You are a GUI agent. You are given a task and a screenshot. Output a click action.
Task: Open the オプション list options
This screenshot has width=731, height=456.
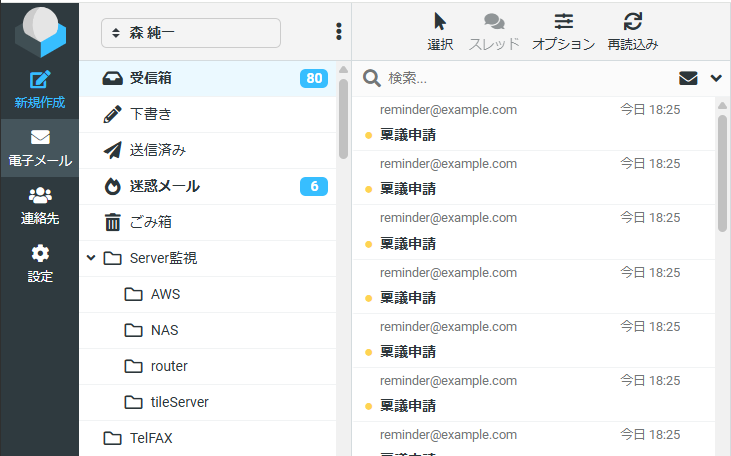(x=563, y=32)
